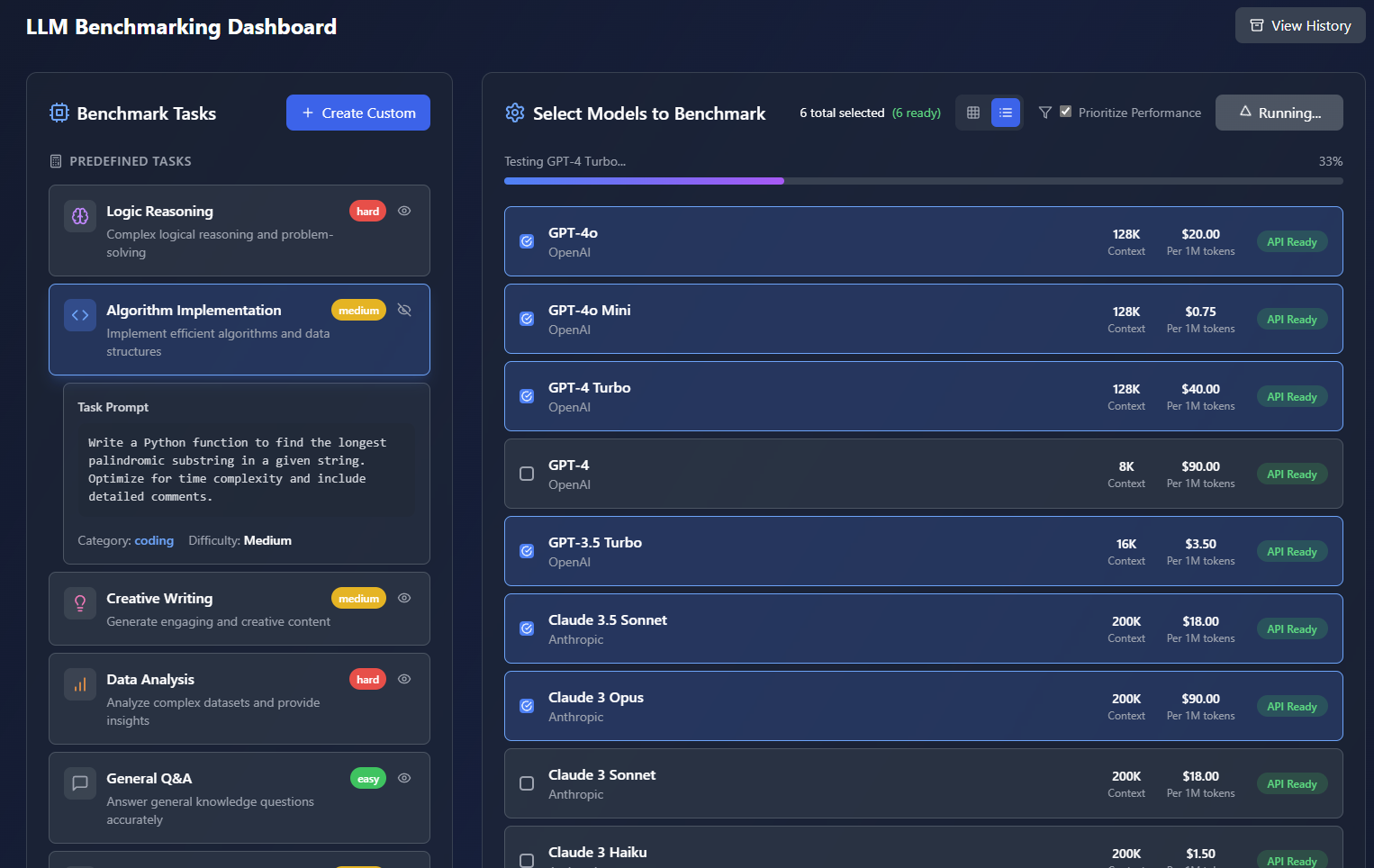The height and width of the screenshot is (868, 1374).
Task: Click the "33%" progress value
Action: 1331,161
